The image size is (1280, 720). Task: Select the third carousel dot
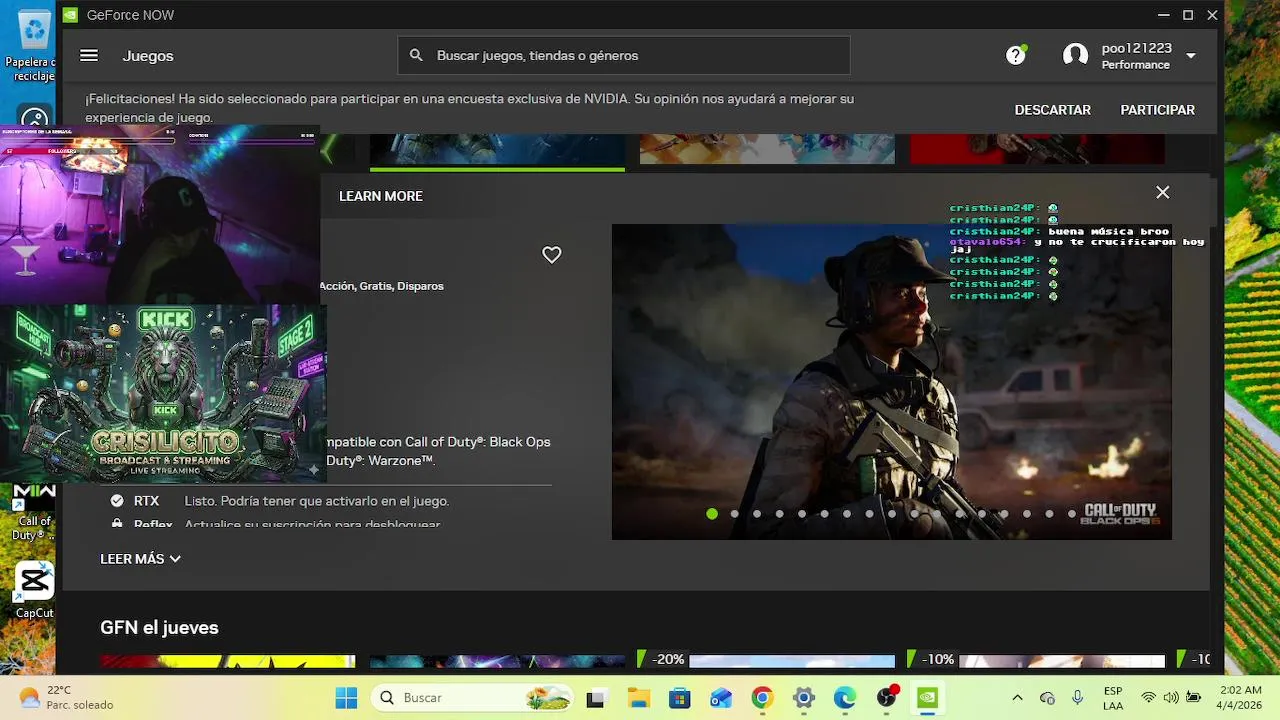coord(757,514)
